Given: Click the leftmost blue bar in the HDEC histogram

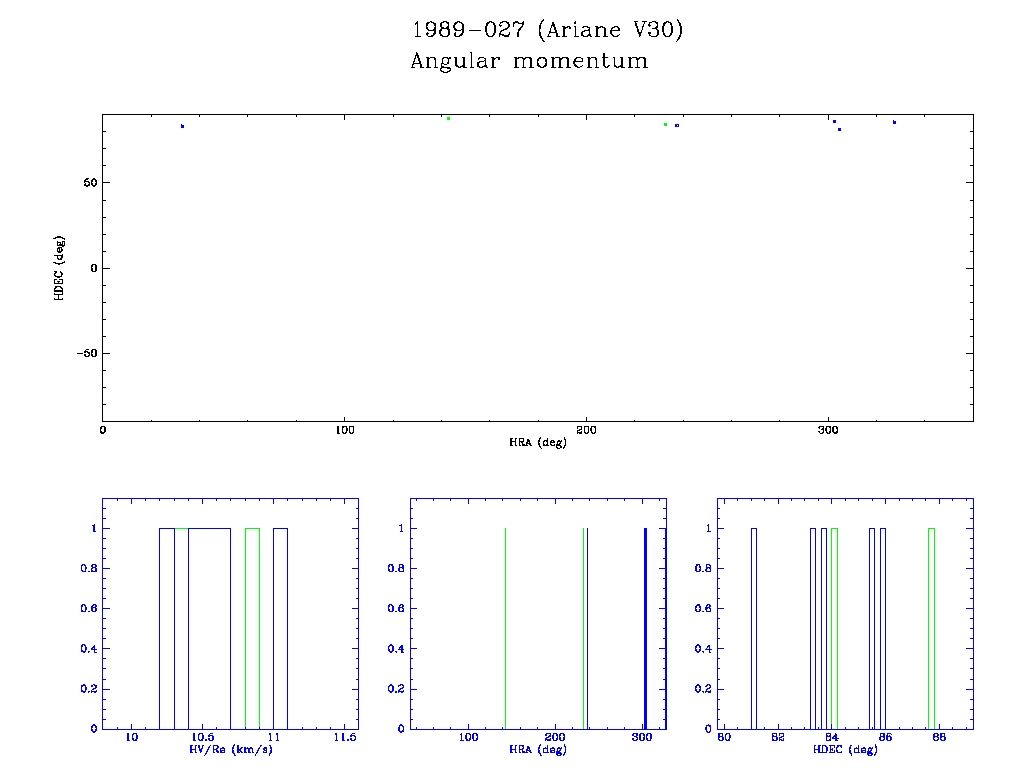Looking at the screenshot, I should pyautogui.click(x=754, y=628).
